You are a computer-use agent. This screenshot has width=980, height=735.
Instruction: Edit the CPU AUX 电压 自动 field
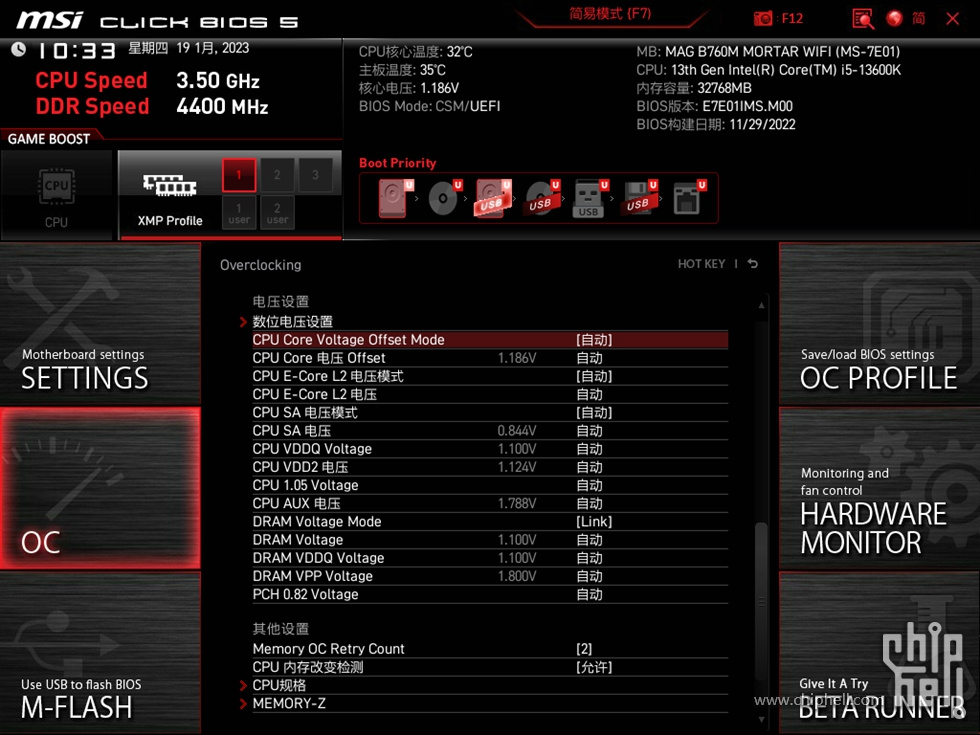click(589, 502)
